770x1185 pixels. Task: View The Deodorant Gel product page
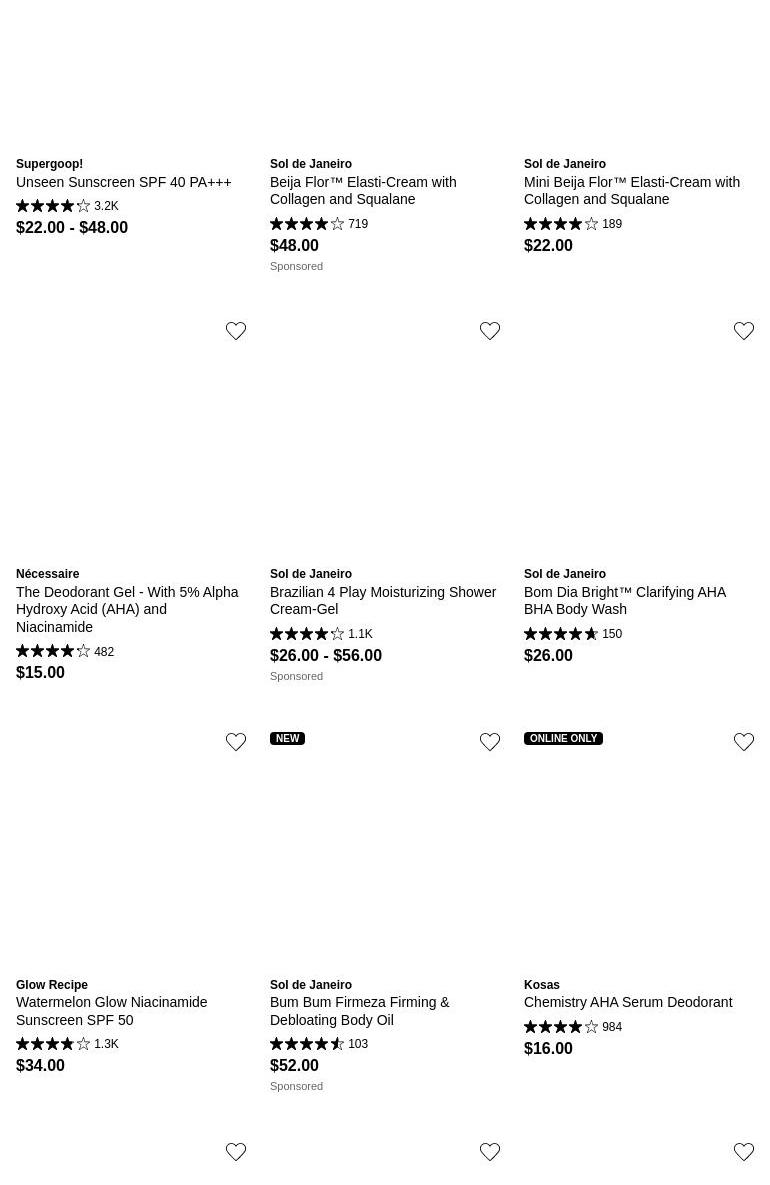coord(127,609)
